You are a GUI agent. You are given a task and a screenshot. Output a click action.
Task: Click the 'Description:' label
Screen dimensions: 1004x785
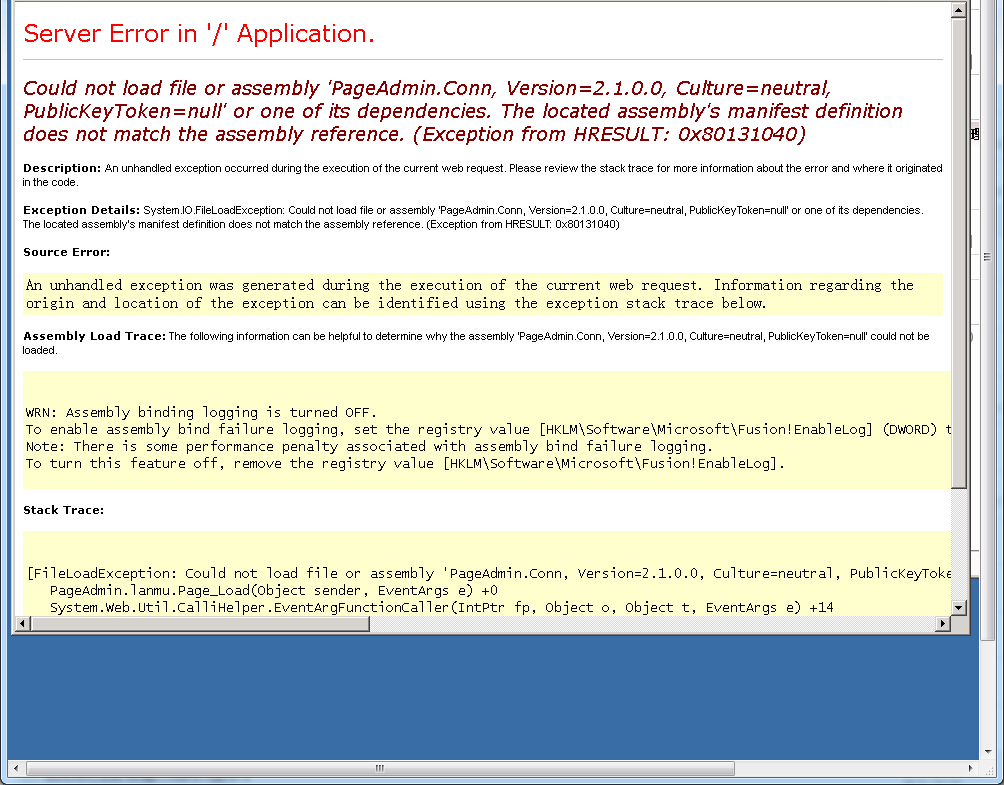click(x=62, y=168)
